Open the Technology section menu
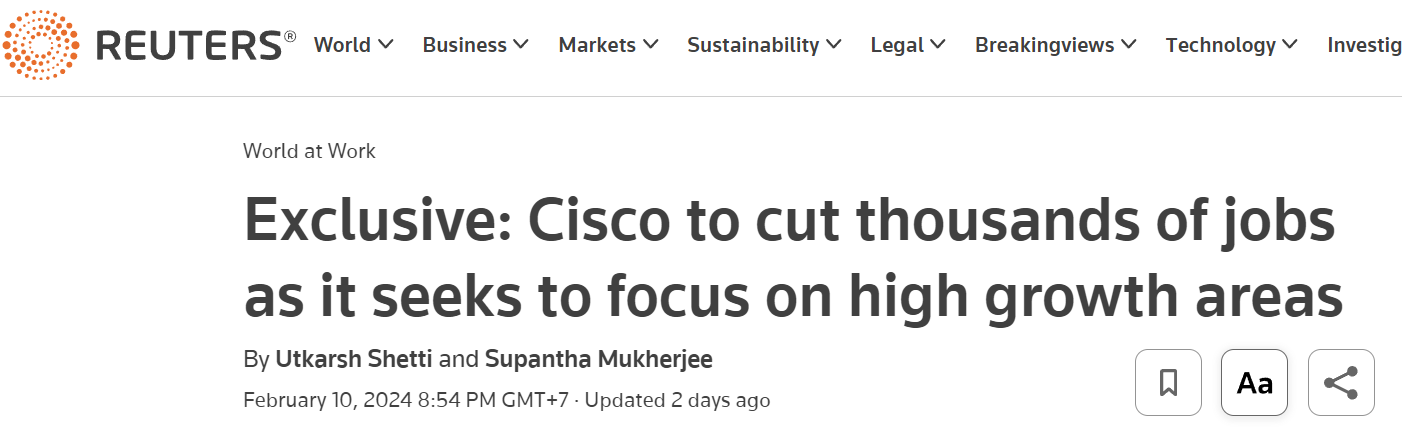 tap(1220, 45)
